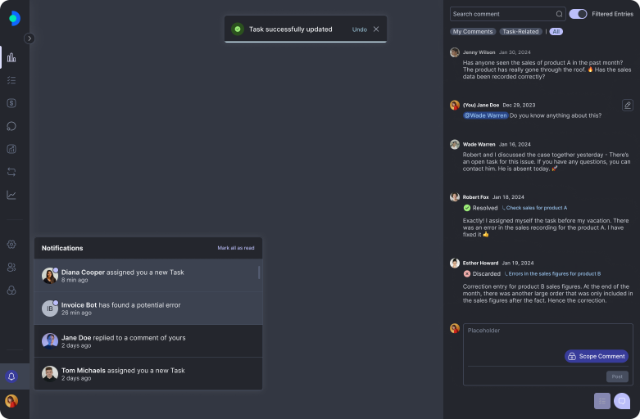Open the settings gear in the sidebar
640x419 pixels.
pos(11,244)
